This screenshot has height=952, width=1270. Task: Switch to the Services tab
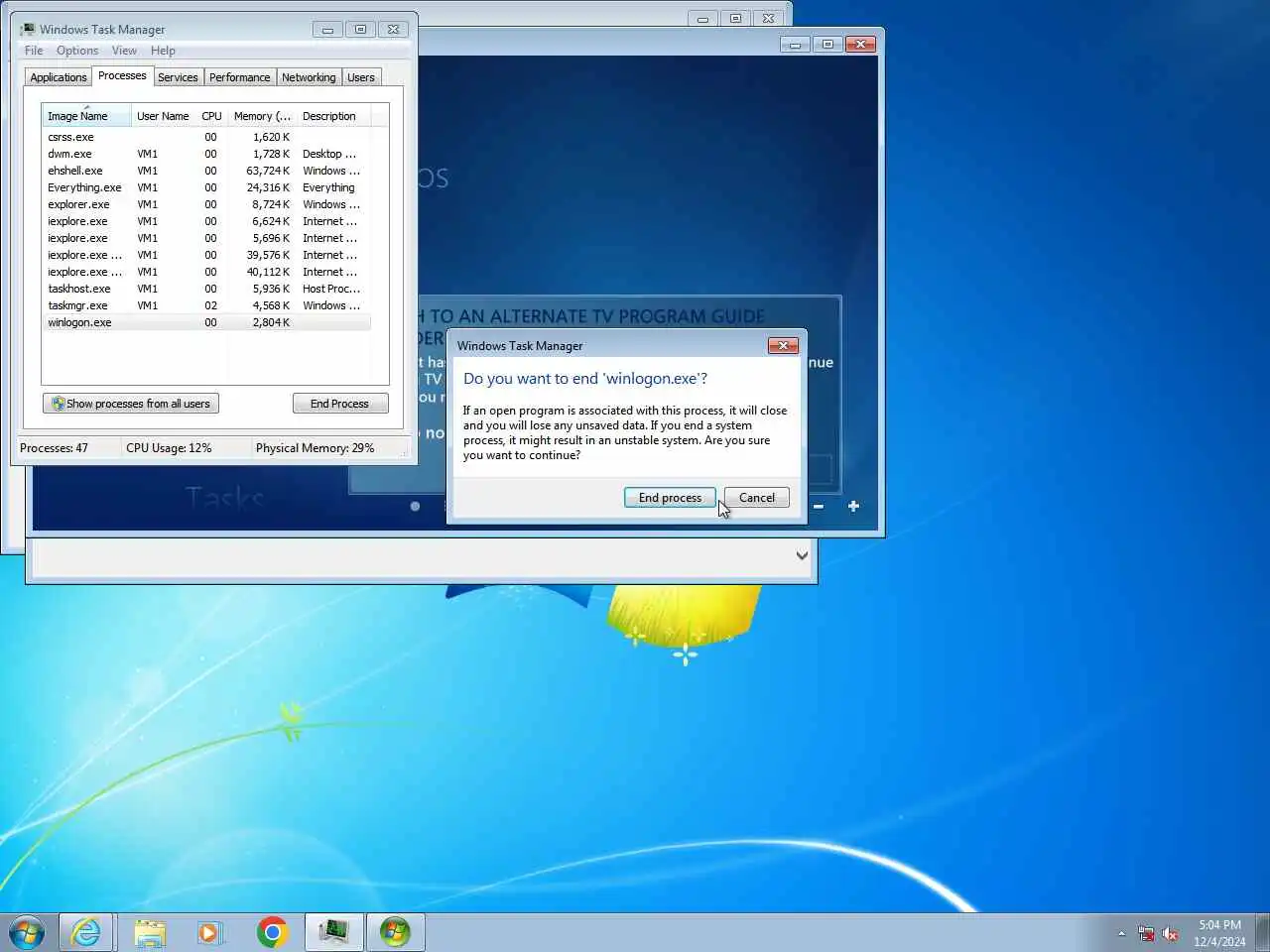point(178,77)
